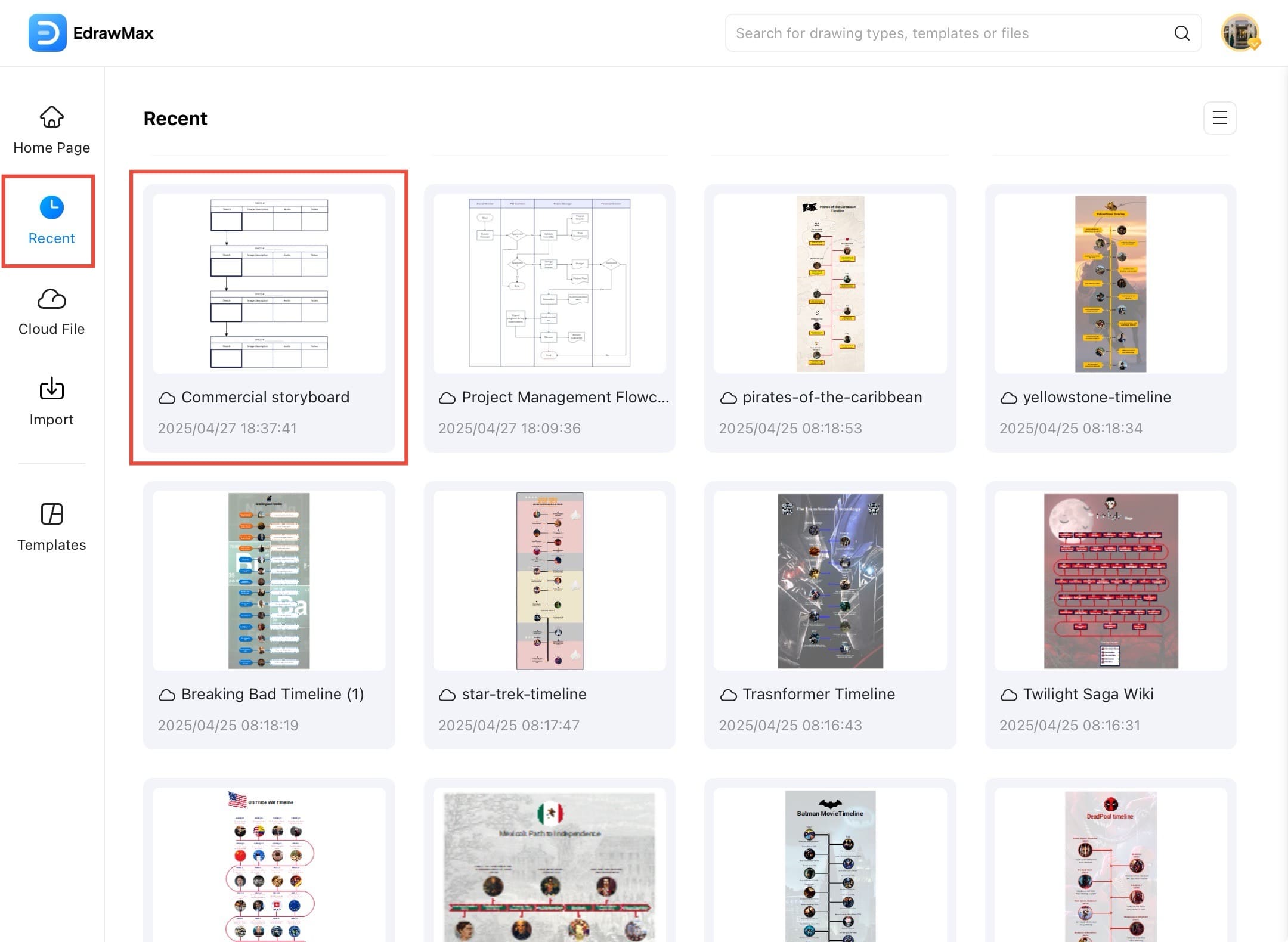Open Batman Movie Timeline thumbnail
The image size is (1288, 942).
[830, 864]
